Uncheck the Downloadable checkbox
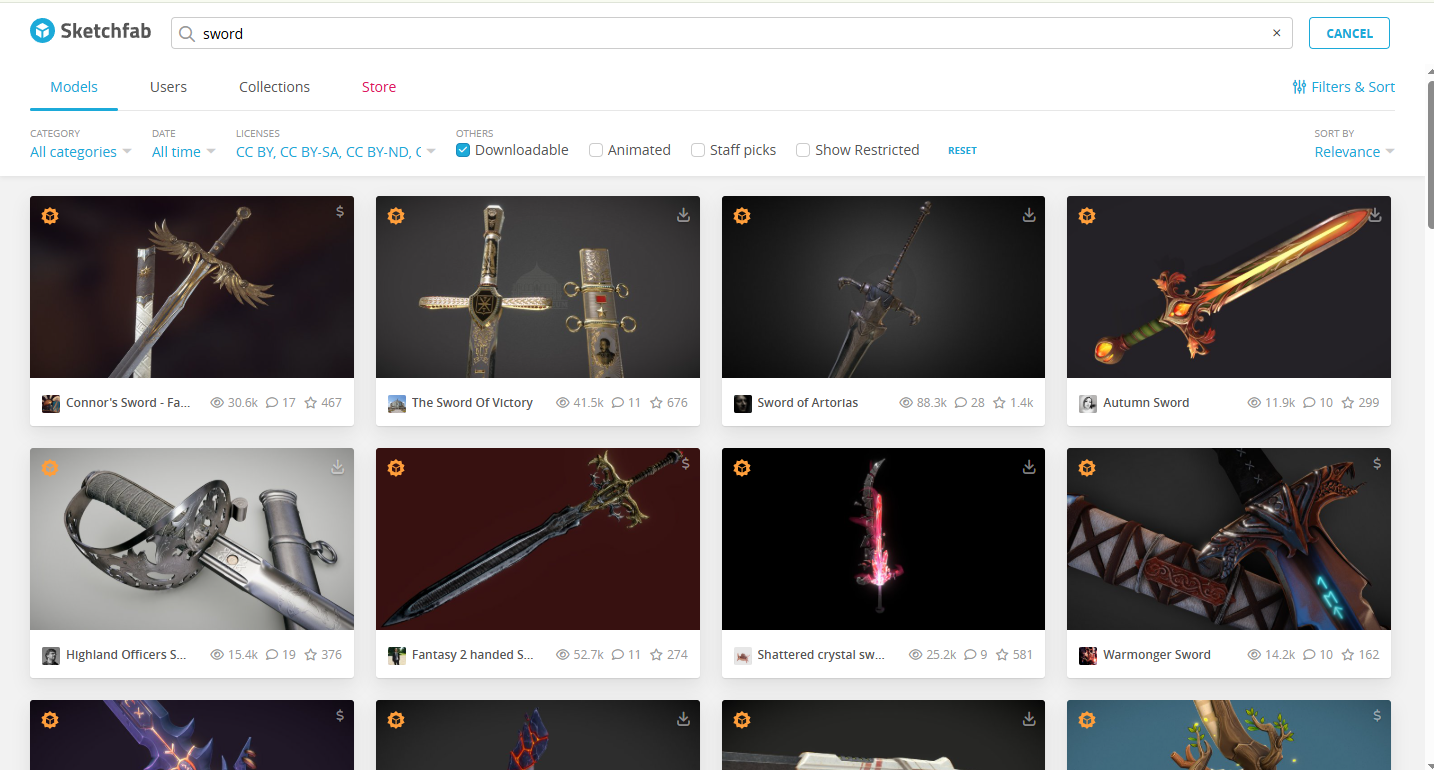 [x=463, y=150]
